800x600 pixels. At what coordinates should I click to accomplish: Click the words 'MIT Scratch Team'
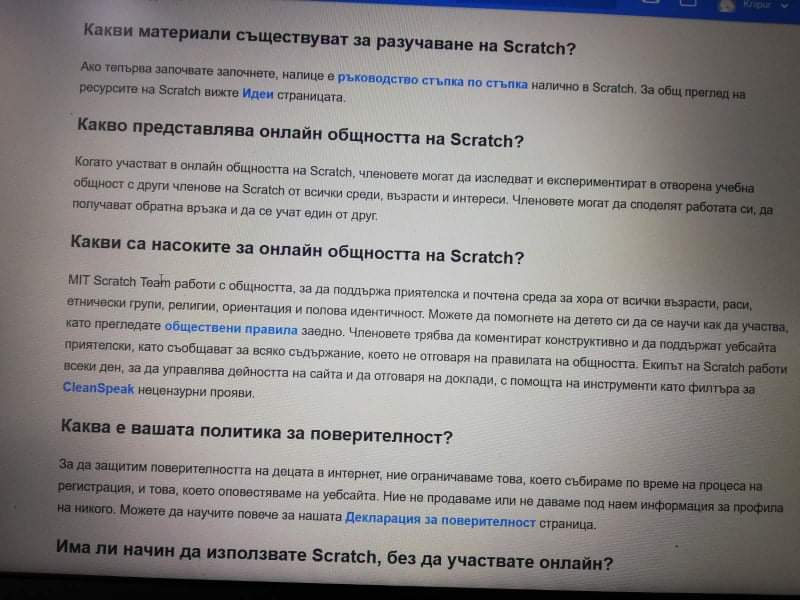tap(118, 281)
